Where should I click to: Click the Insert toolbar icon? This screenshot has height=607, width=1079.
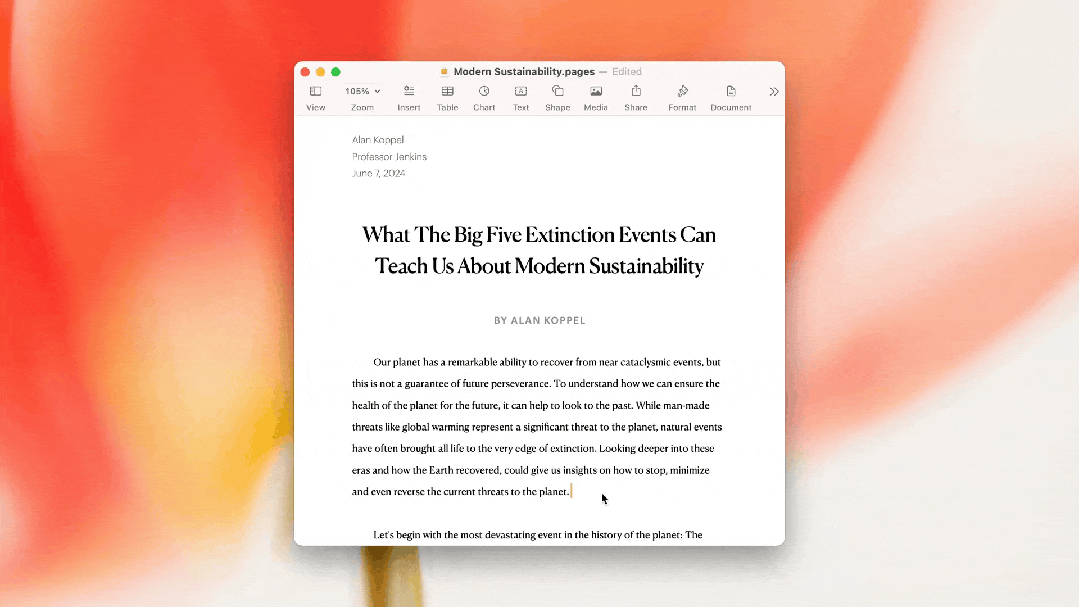408,92
